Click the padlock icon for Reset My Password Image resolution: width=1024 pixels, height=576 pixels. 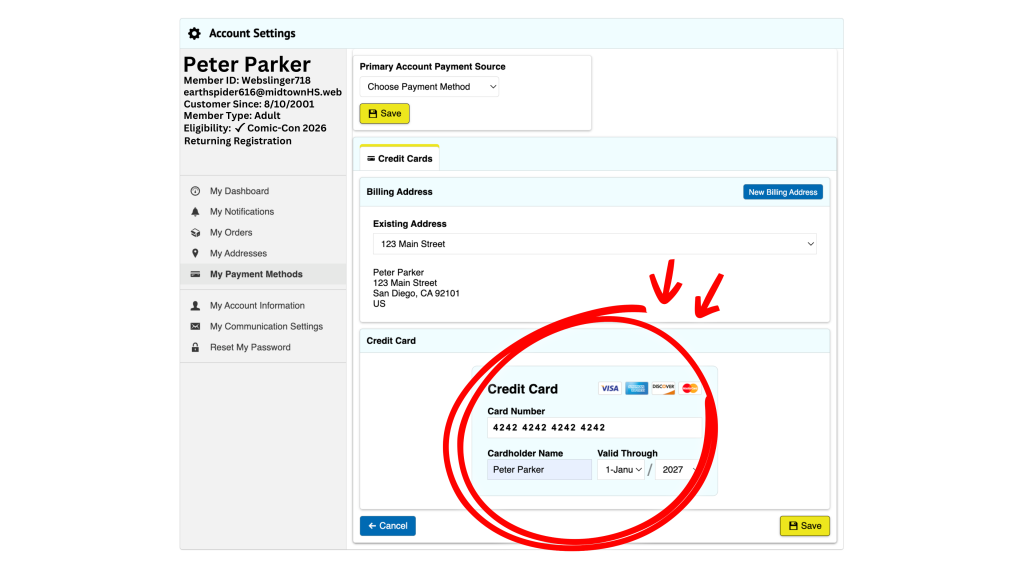[x=195, y=348]
